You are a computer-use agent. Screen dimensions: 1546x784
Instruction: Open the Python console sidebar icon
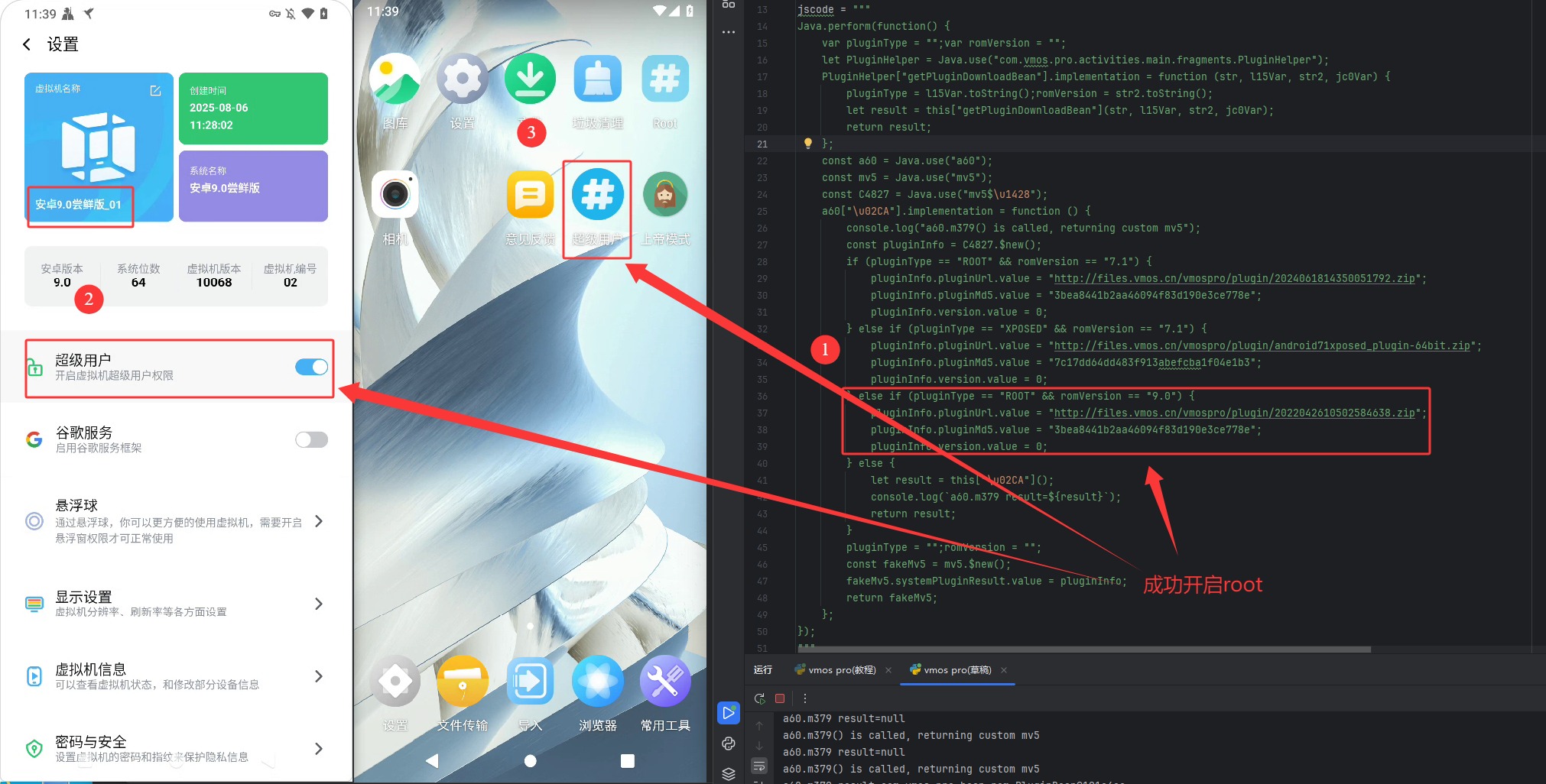pos(729,744)
